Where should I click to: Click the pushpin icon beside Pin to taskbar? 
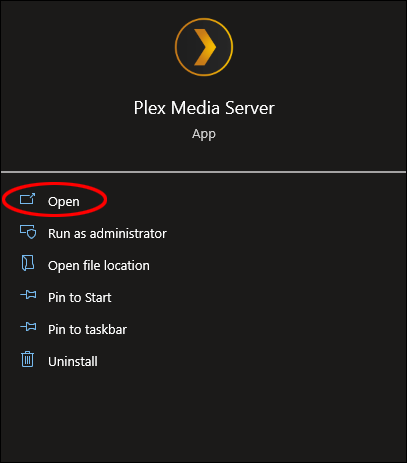pyautogui.click(x=28, y=327)
